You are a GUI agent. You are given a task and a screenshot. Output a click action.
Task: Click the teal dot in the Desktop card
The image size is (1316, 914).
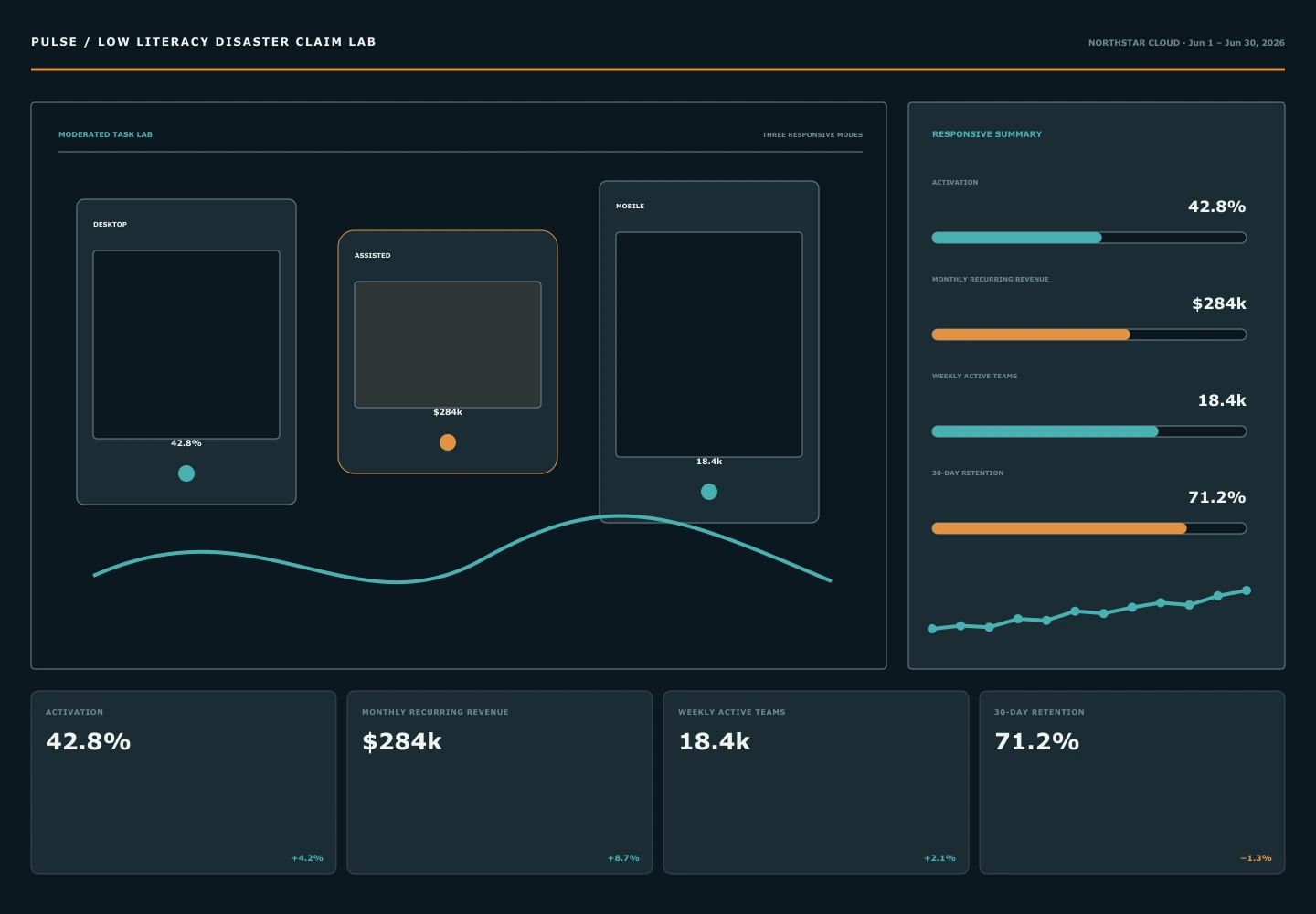(x=186, y=473)
